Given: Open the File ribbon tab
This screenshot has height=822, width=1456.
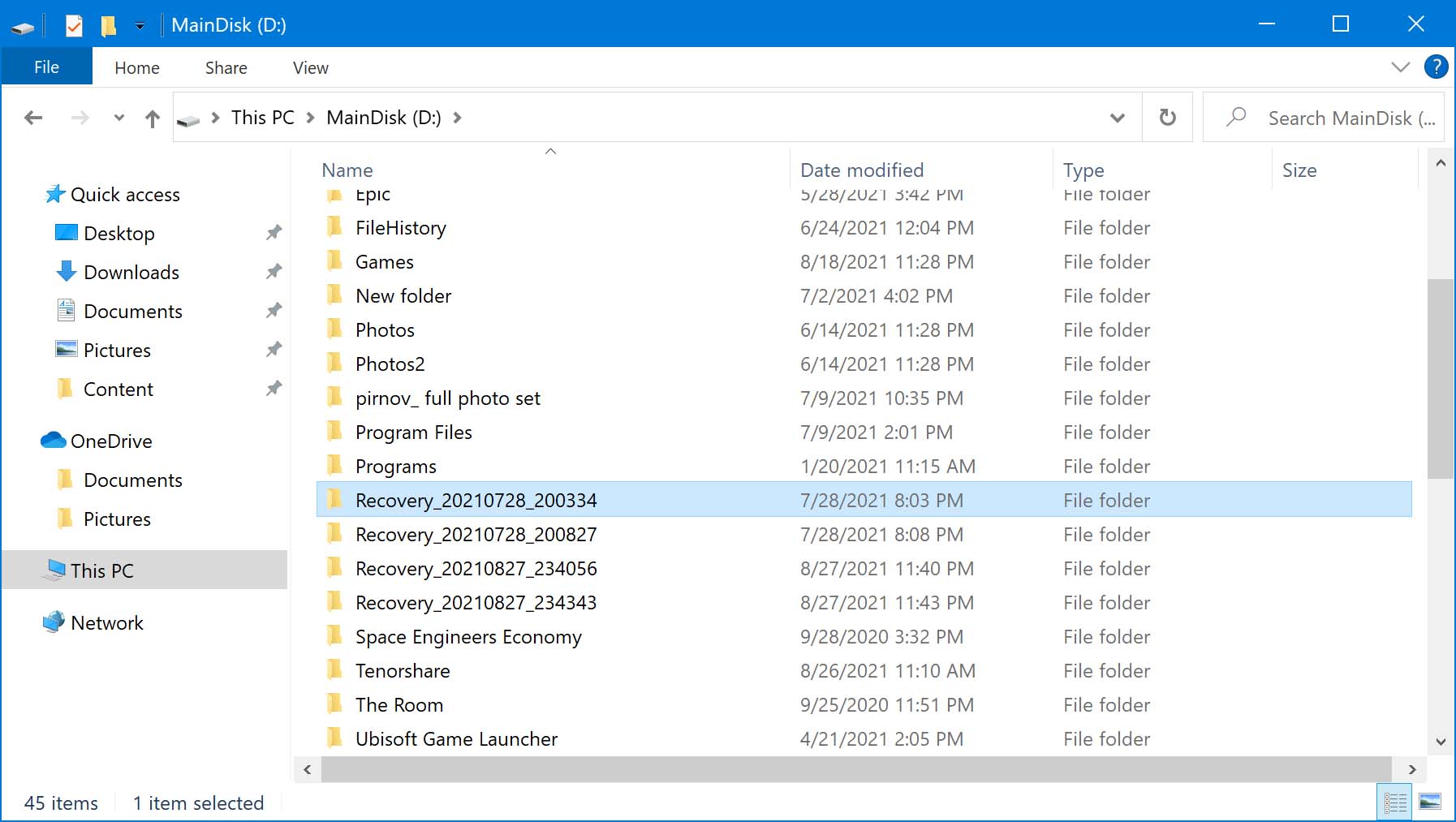Looking at the screenshot, I should click(46, 67).
